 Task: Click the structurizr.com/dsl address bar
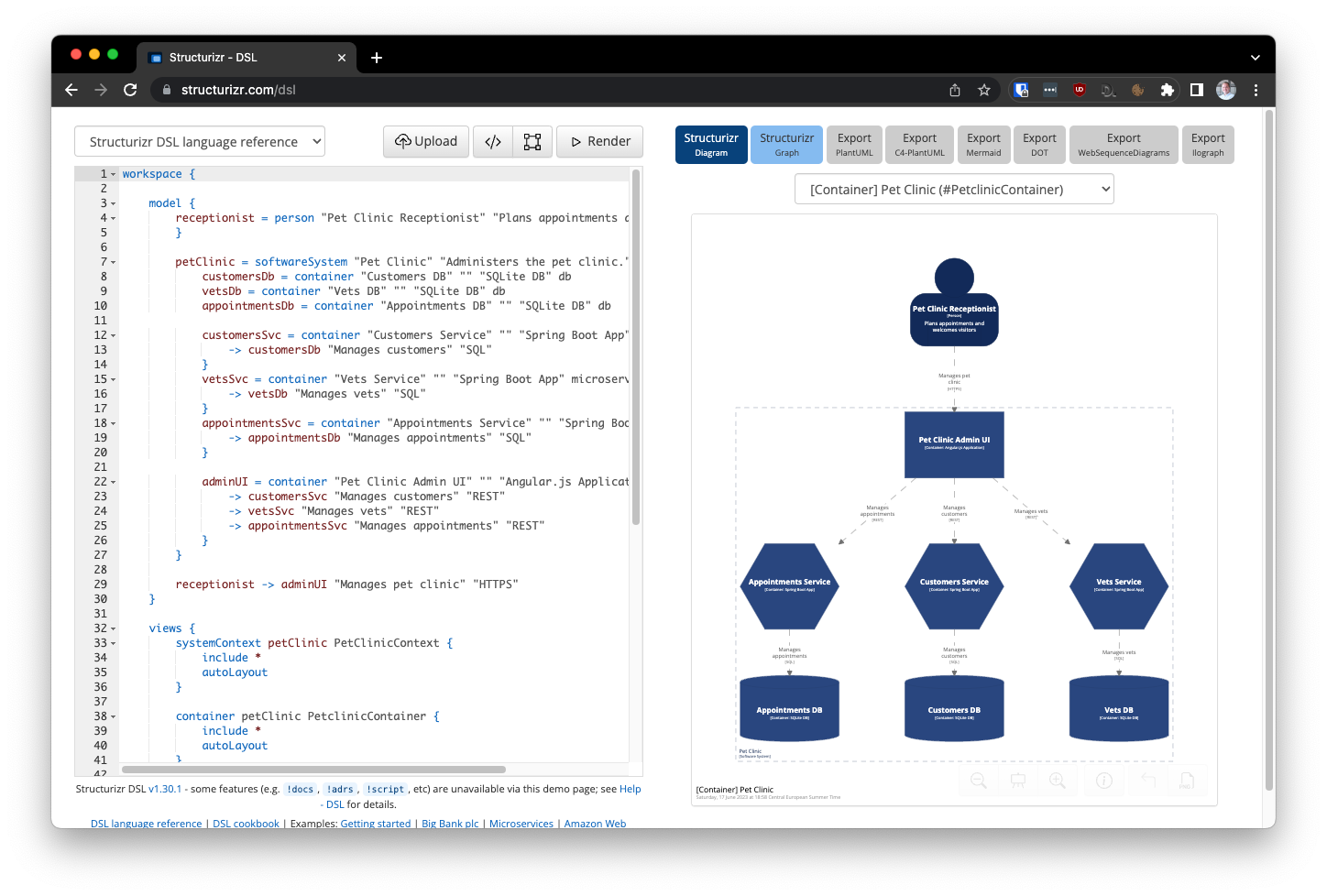[550, 90]
